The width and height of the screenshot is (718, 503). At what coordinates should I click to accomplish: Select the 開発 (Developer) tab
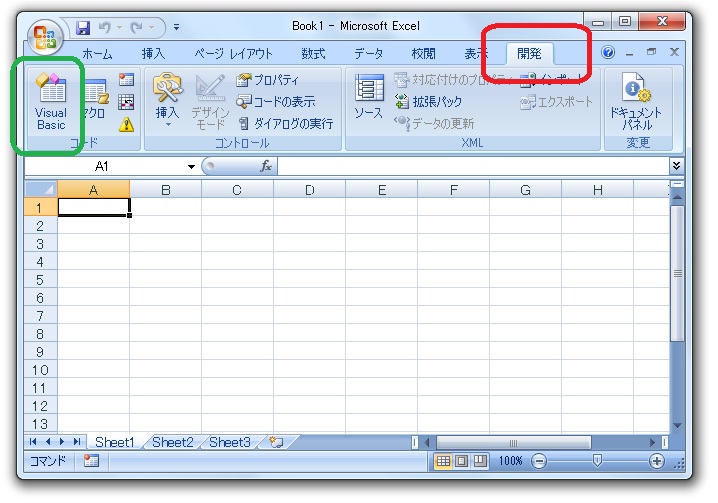(529, 54)
